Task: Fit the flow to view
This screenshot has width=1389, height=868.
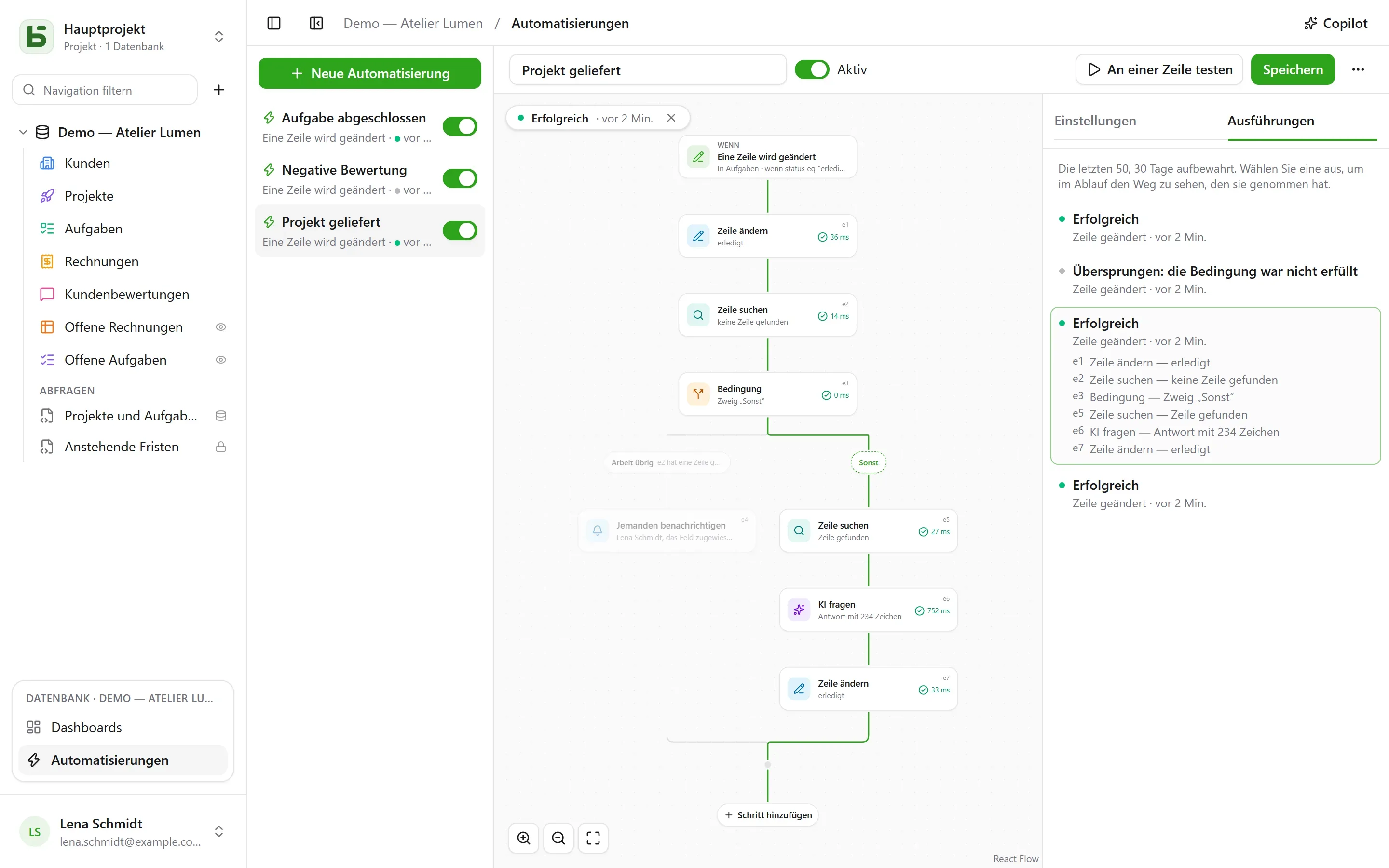Action: (x=593, y=838)
